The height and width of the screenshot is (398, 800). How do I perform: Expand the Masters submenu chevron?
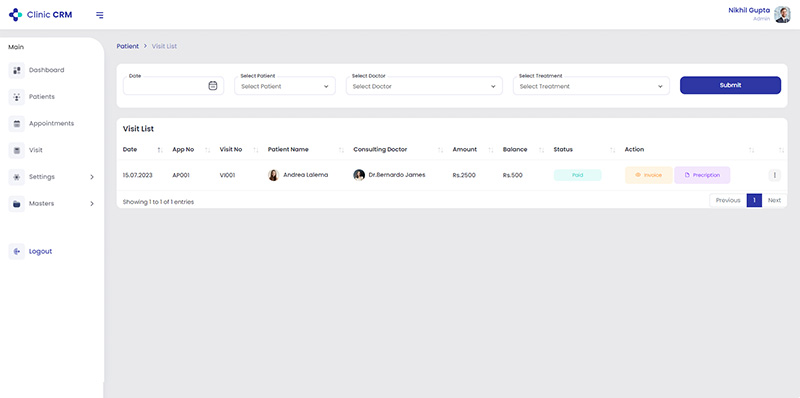[92, 204]
